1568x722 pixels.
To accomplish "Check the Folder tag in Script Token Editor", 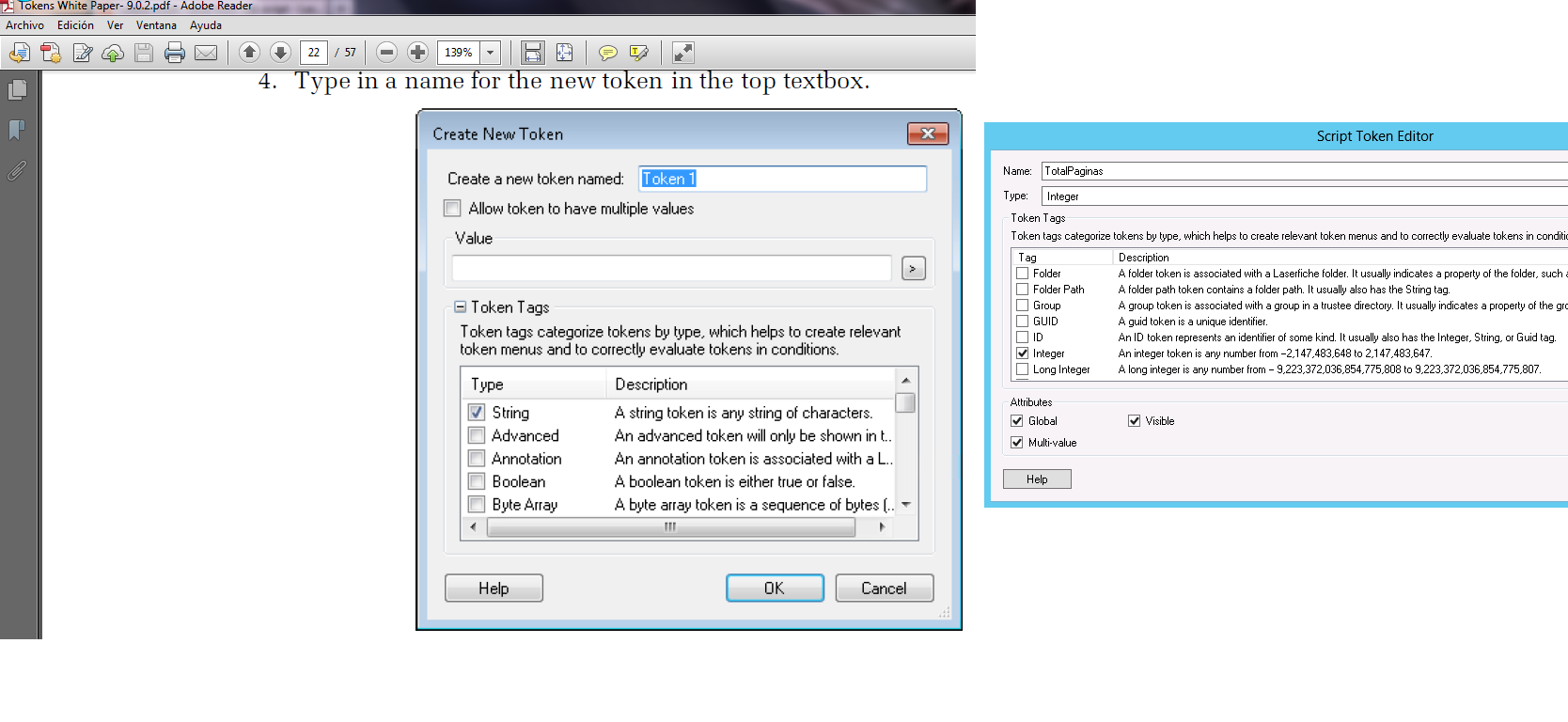I will point(1022,274).
